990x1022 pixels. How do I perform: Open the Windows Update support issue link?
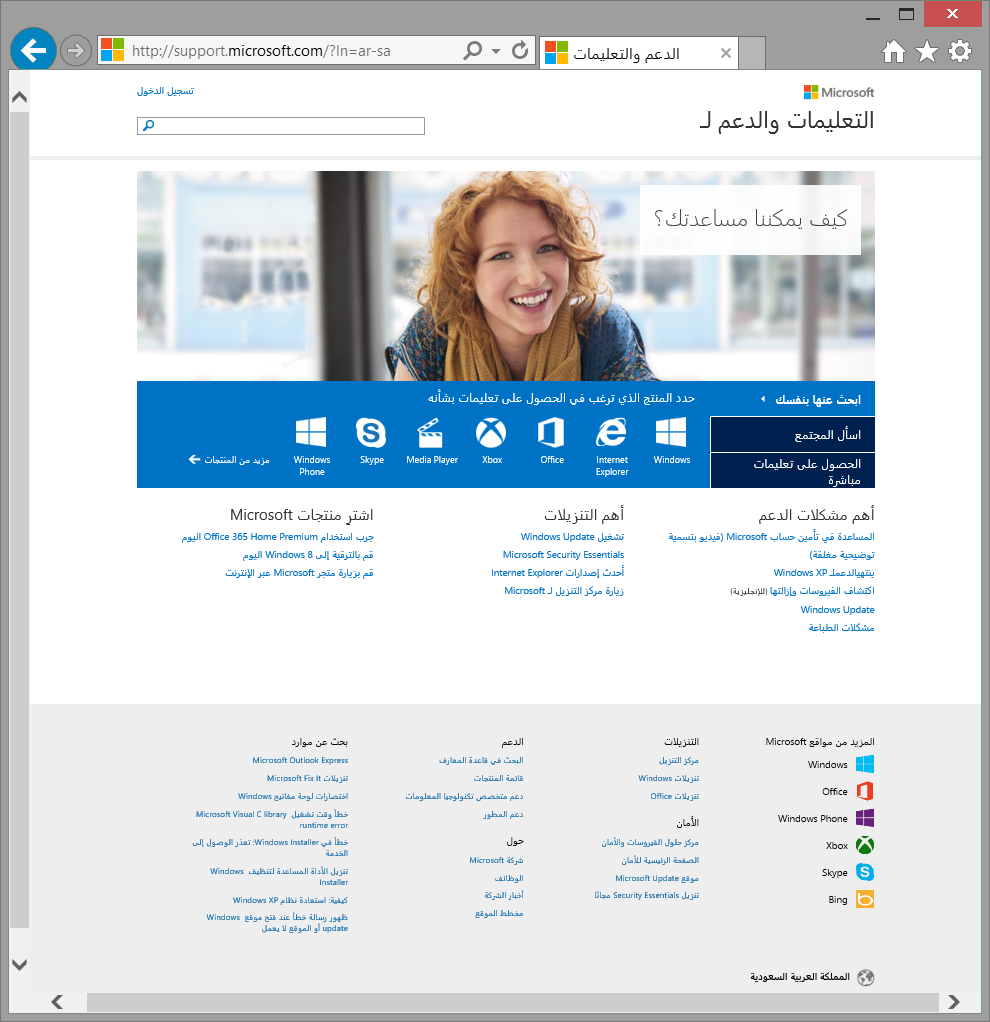coord(837,609)
